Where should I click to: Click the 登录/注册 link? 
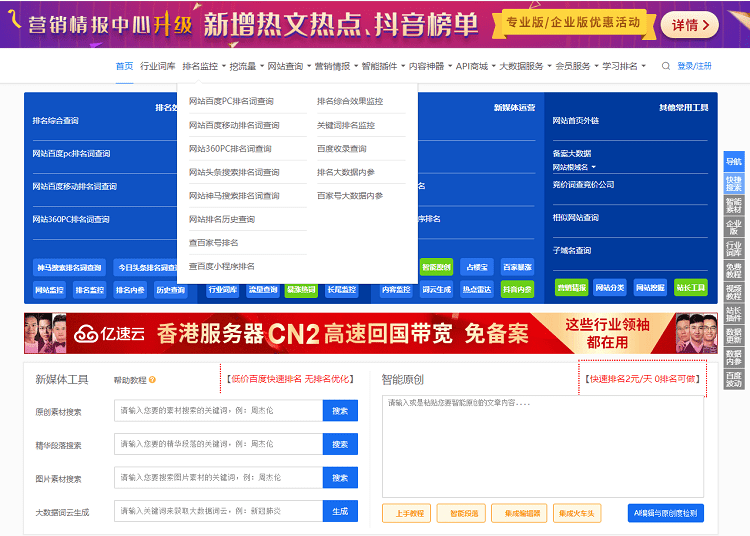(694, 66)
